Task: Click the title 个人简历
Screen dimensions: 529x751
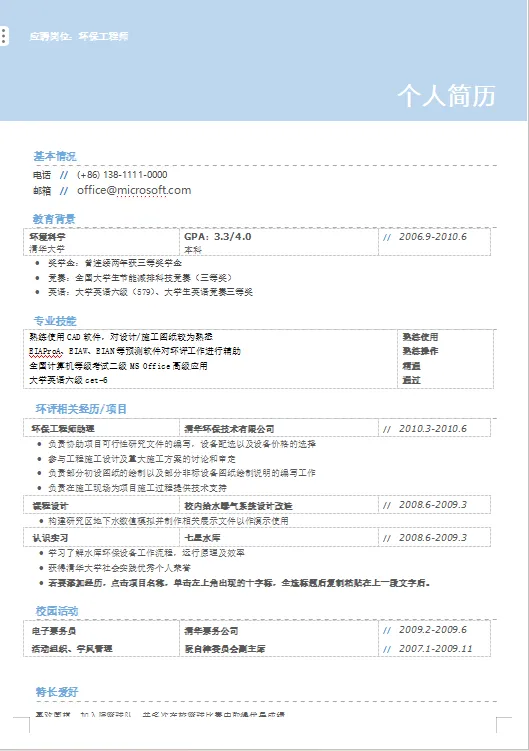Action: coord(446,95)
